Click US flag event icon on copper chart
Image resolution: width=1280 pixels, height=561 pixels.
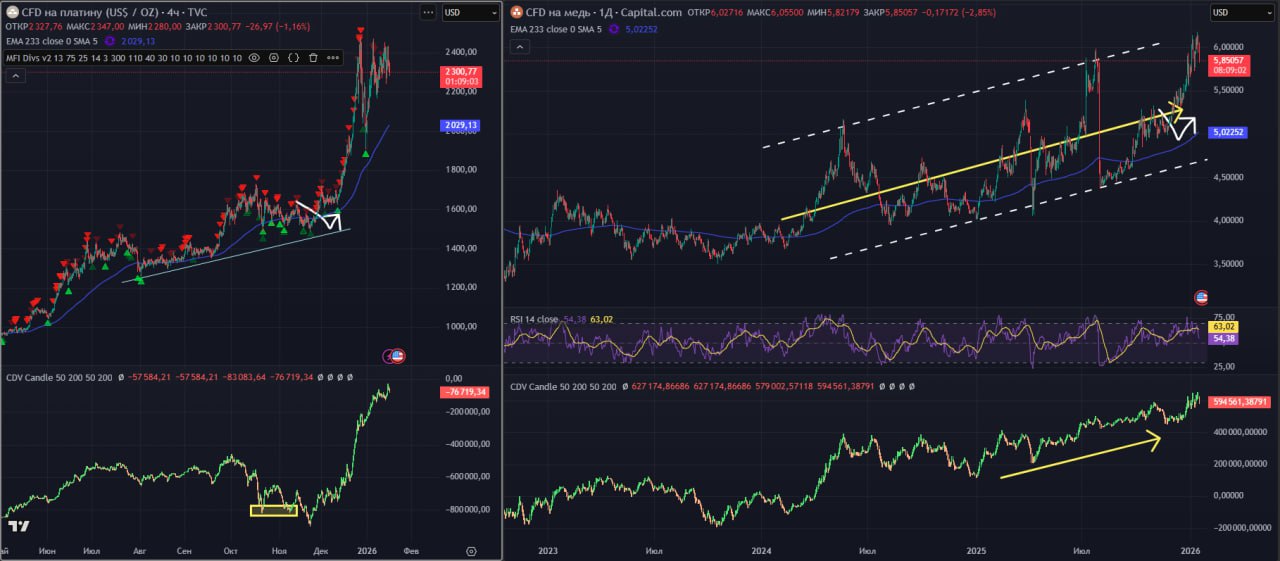[1201, 297]
